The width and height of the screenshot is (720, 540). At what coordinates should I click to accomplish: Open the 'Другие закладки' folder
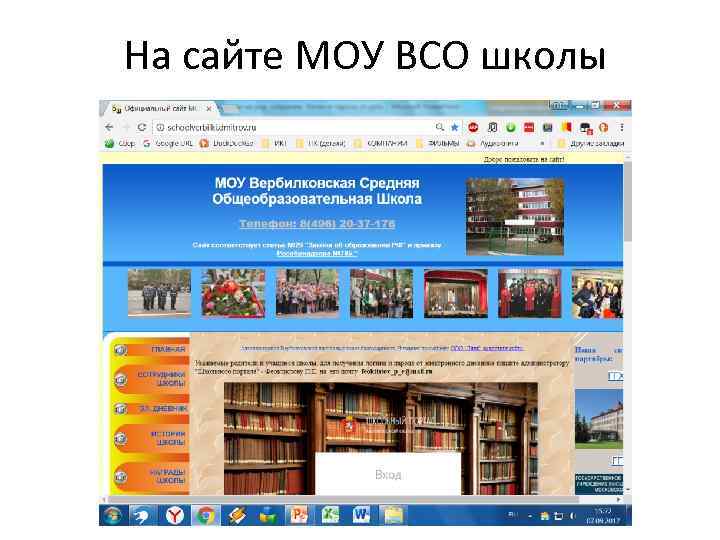pyautogui.click(x=591, y=143)
